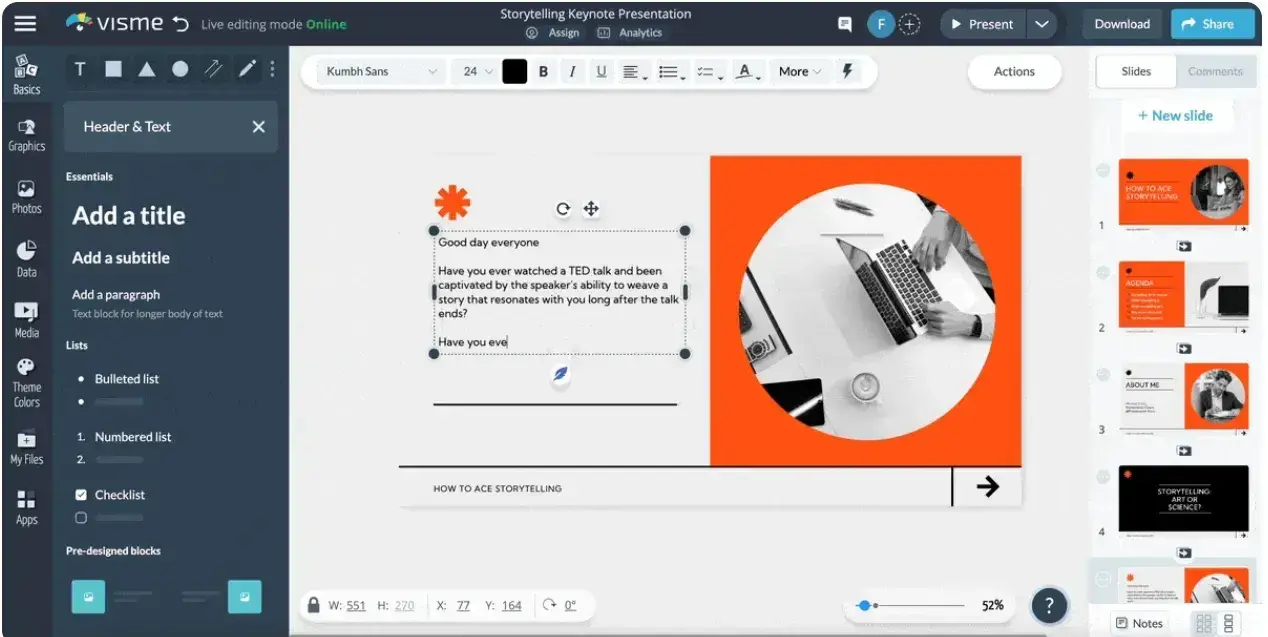Click the Download button
Viewport: 1268px width, 637px height.
point(1122,24)
